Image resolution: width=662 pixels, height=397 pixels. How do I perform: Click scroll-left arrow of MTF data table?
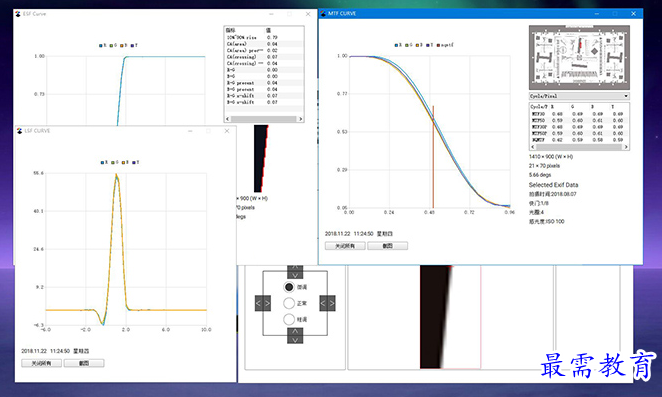(x=533, y=147)
